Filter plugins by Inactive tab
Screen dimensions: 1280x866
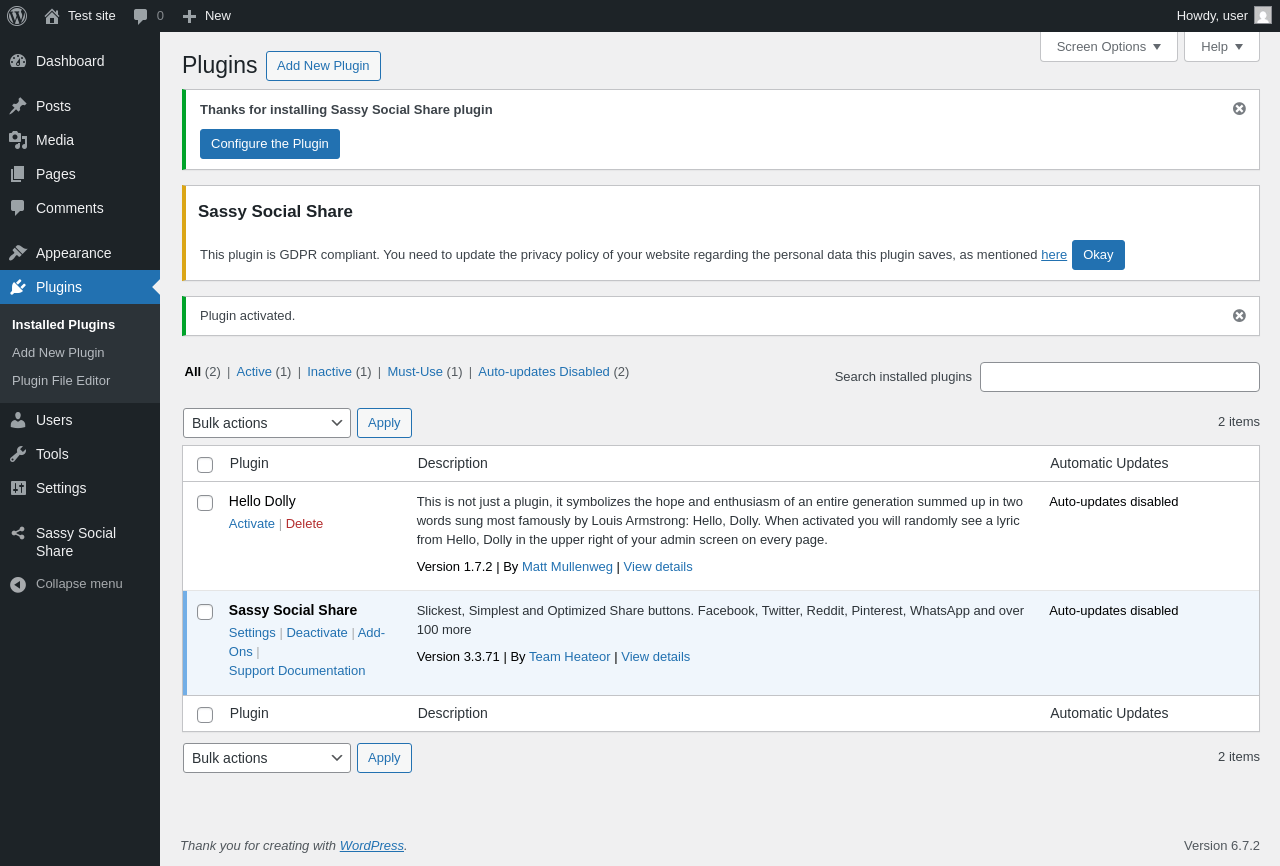329,372
